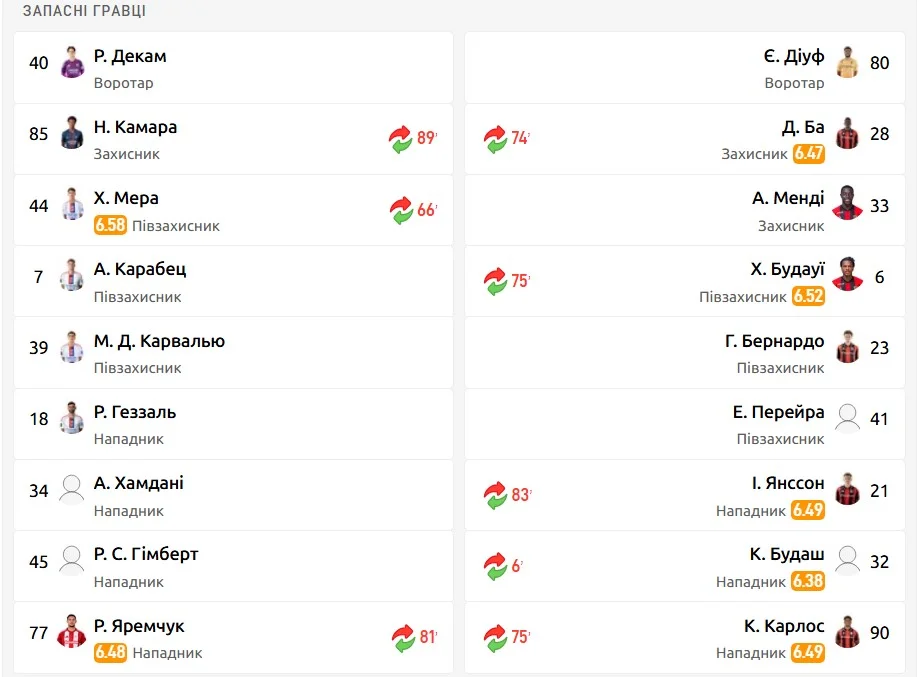Click substitution icon at 89' for Н. Камара
The image size is (919, 677).
tap(401, 139)
